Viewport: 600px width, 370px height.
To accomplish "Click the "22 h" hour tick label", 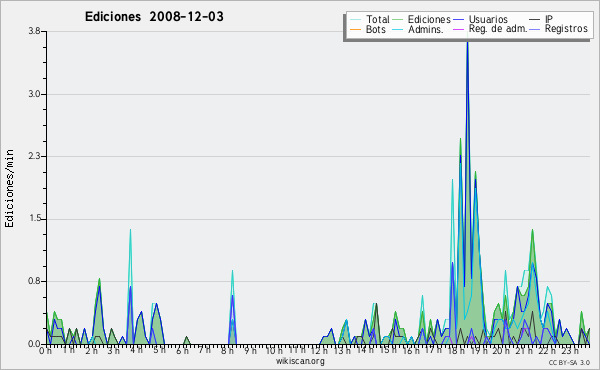I will tap(546, 351).
